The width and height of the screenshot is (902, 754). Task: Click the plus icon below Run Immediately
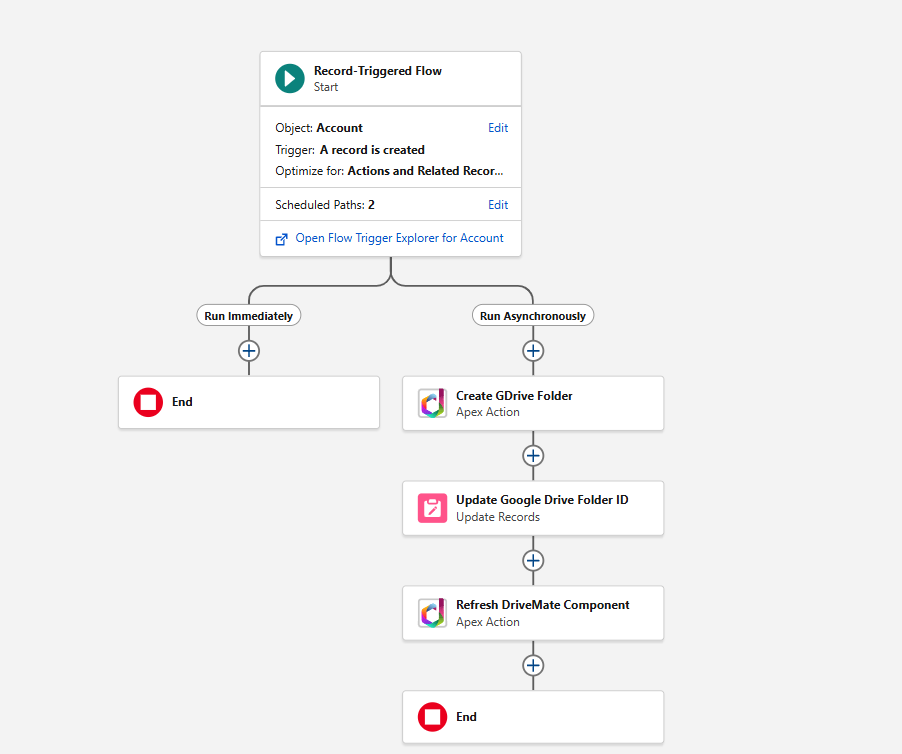[x=248, y=351]
